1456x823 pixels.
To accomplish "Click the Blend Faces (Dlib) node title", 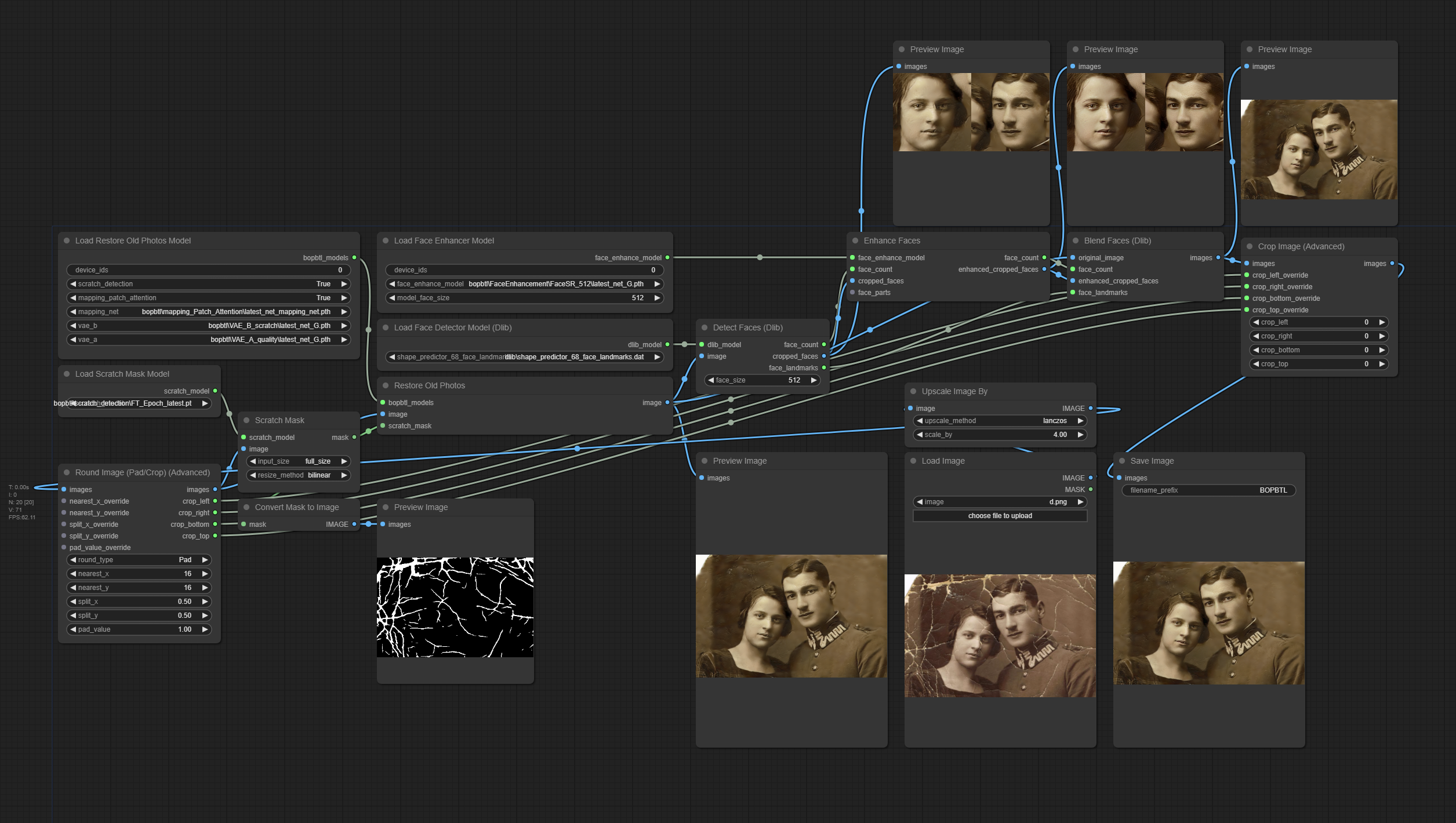I will pyautogui.click(x=1117, y=241).
